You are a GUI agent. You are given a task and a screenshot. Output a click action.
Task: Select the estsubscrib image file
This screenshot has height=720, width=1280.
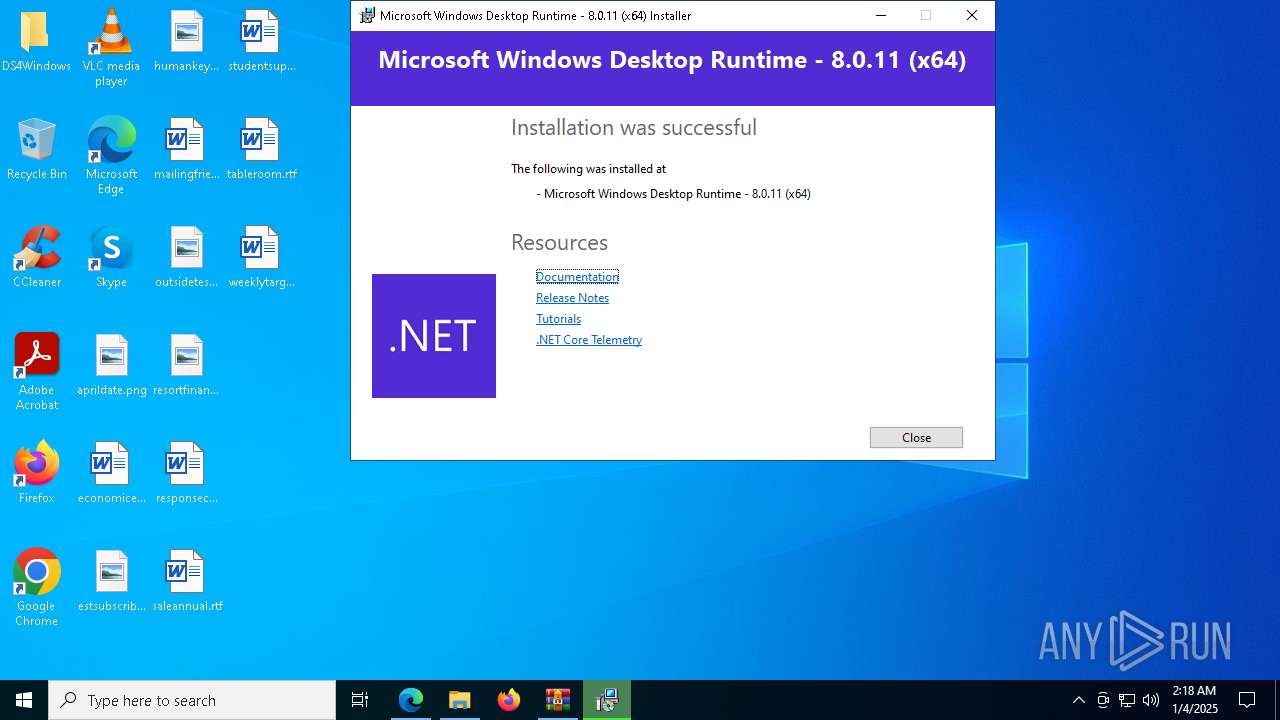(x=111, y=572)
